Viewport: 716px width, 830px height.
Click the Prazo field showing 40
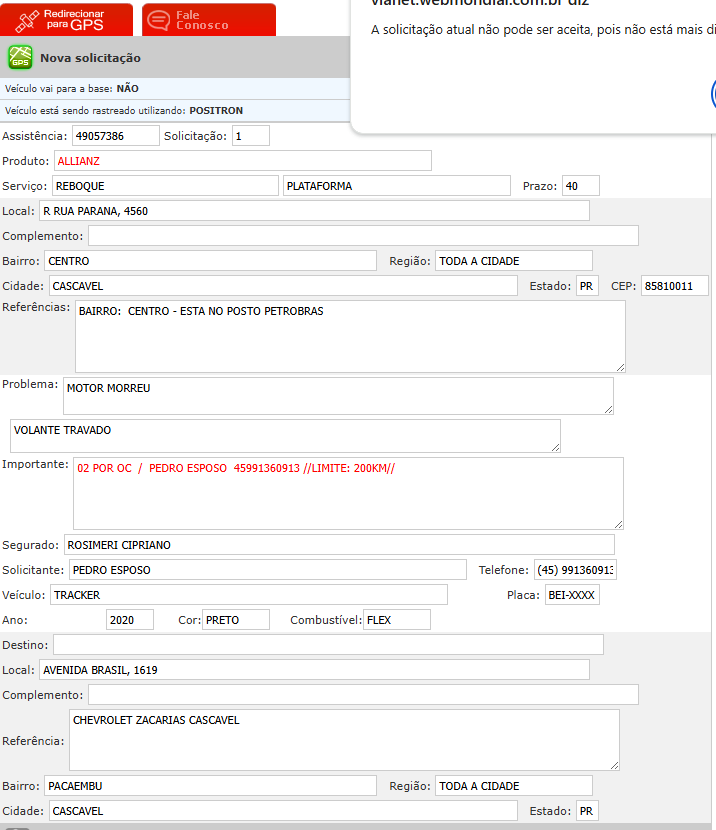point(580,186)
